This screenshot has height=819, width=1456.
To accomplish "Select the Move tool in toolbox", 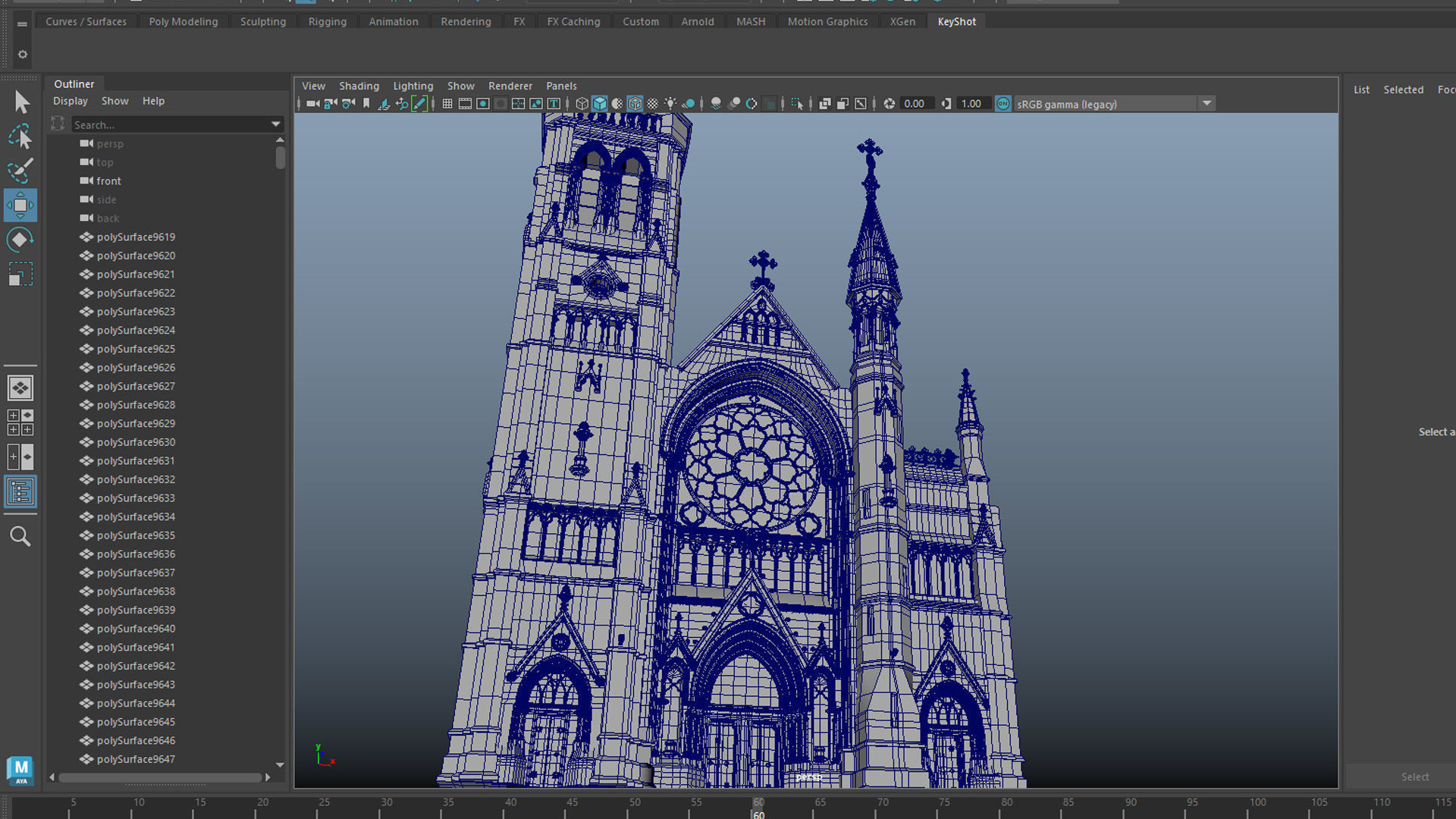I will pos(20,206).
